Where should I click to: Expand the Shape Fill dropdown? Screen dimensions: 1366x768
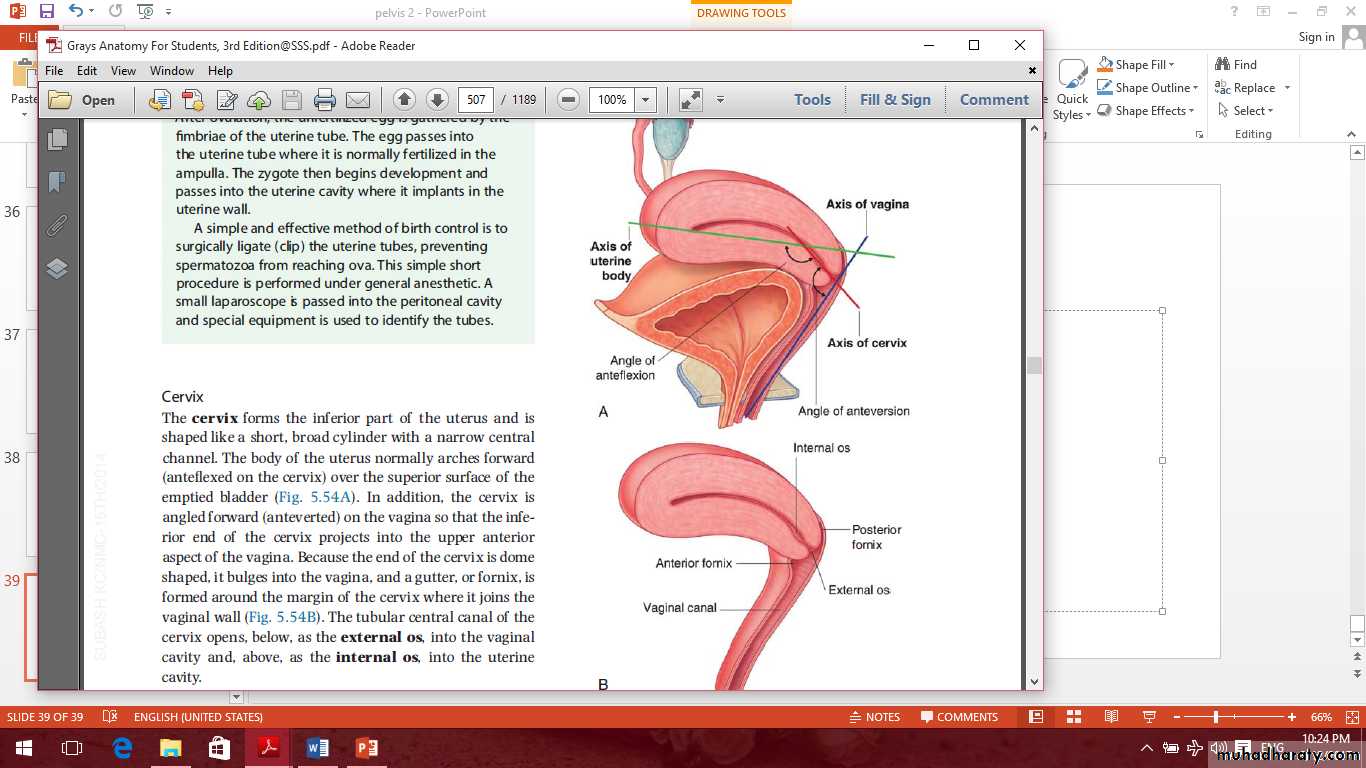pyautogui.click(x=1171, y=65)
